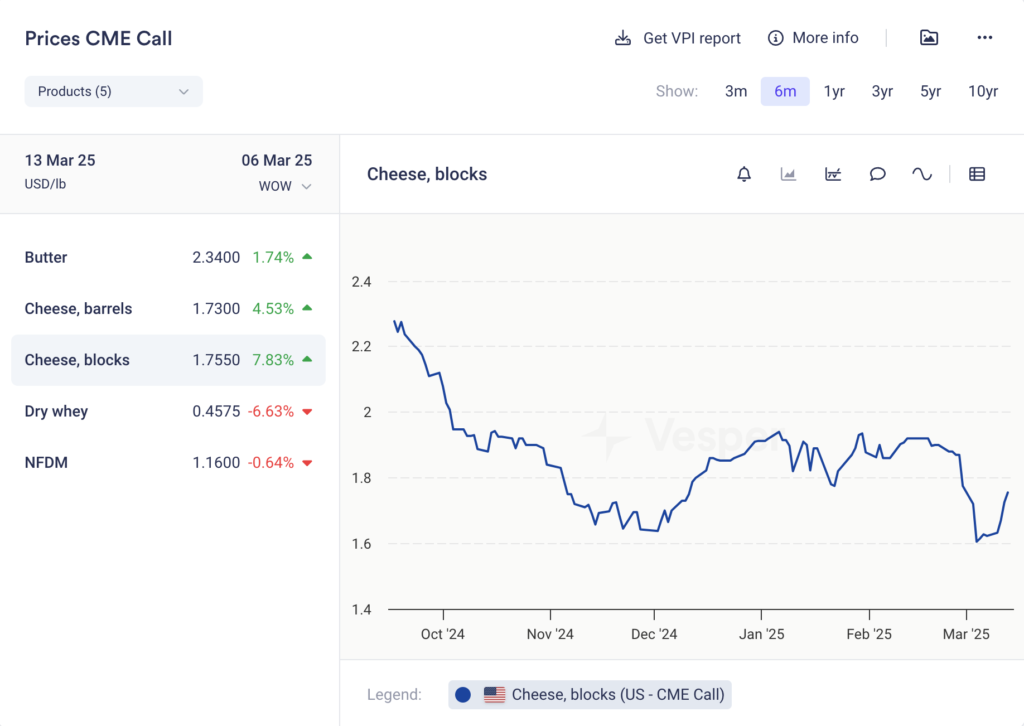This screenshot has width=1024, height=726.
Task: Click the More info link
Action: tap(813, 38)
